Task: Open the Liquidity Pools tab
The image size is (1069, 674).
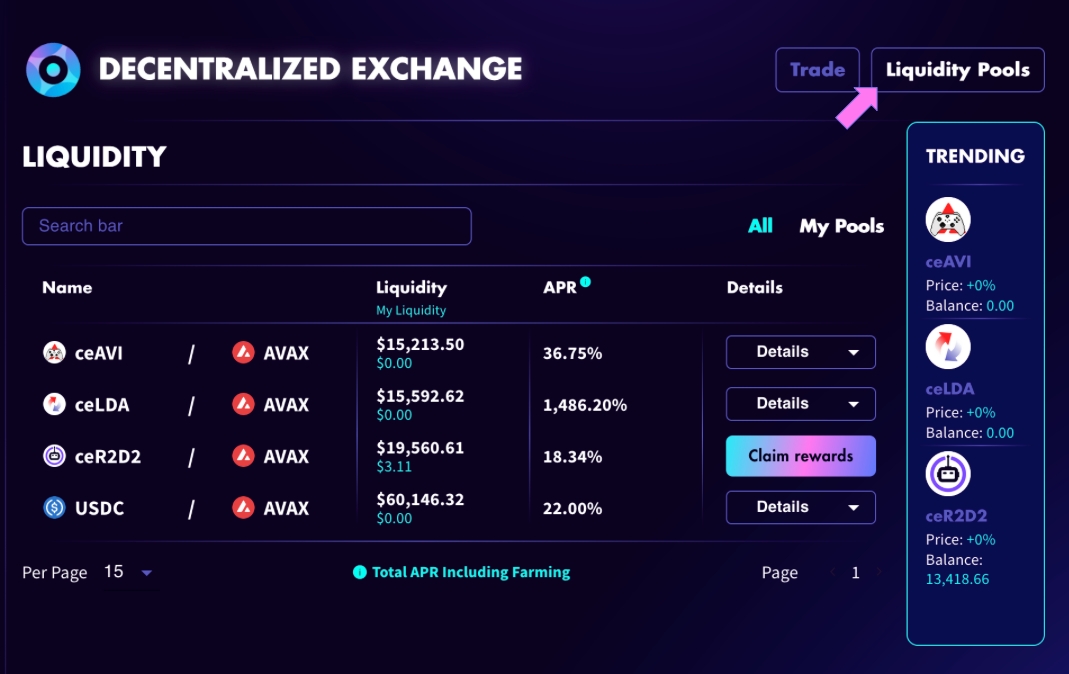Action: 957,70
